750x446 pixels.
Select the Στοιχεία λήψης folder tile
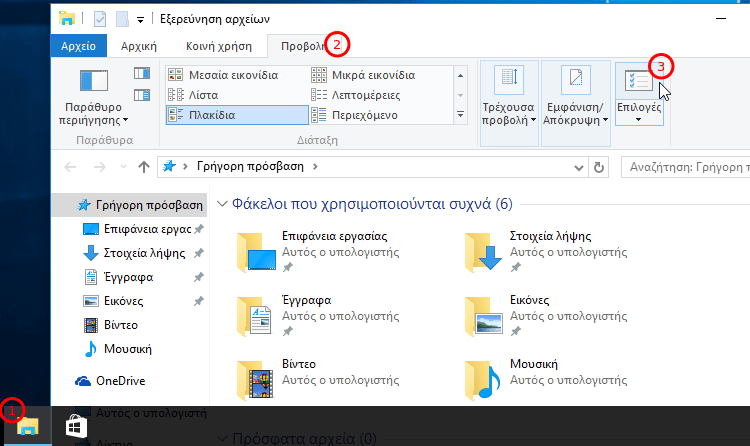[546, 252]
